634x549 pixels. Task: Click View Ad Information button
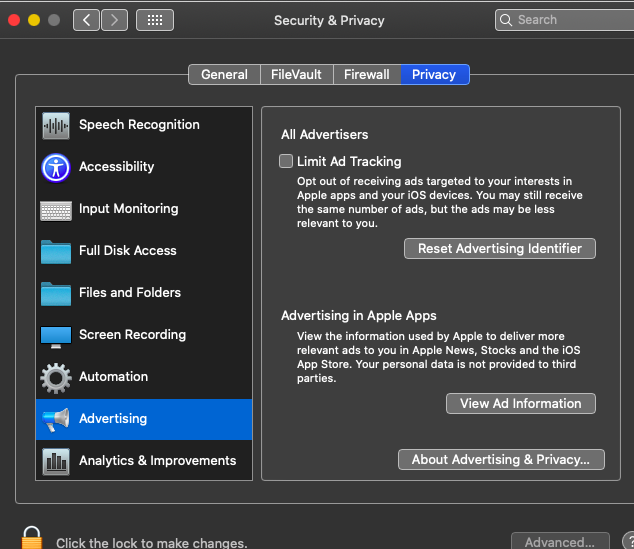[521, 403]
